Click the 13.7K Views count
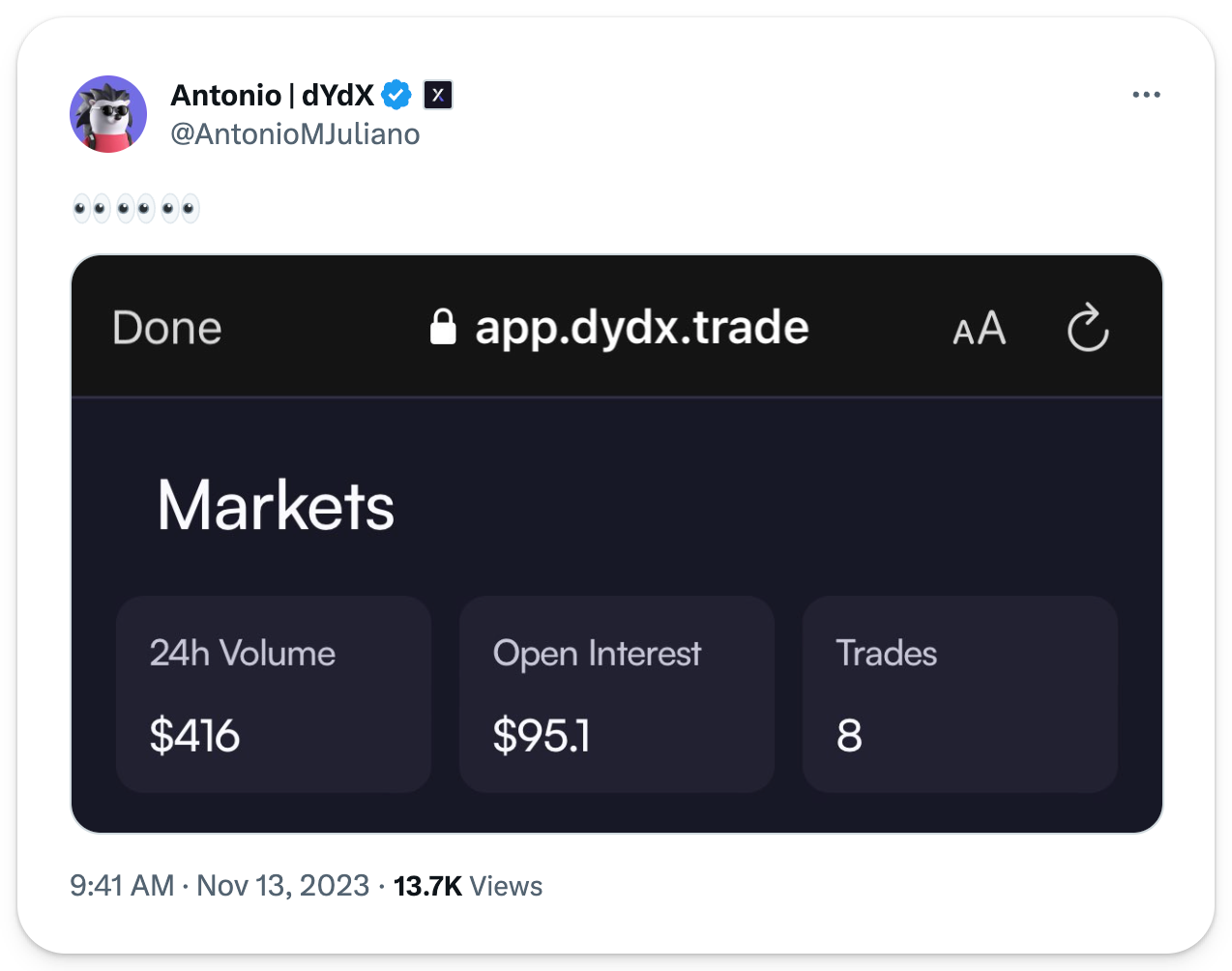The image size is (1232, 971). (468, 886)
